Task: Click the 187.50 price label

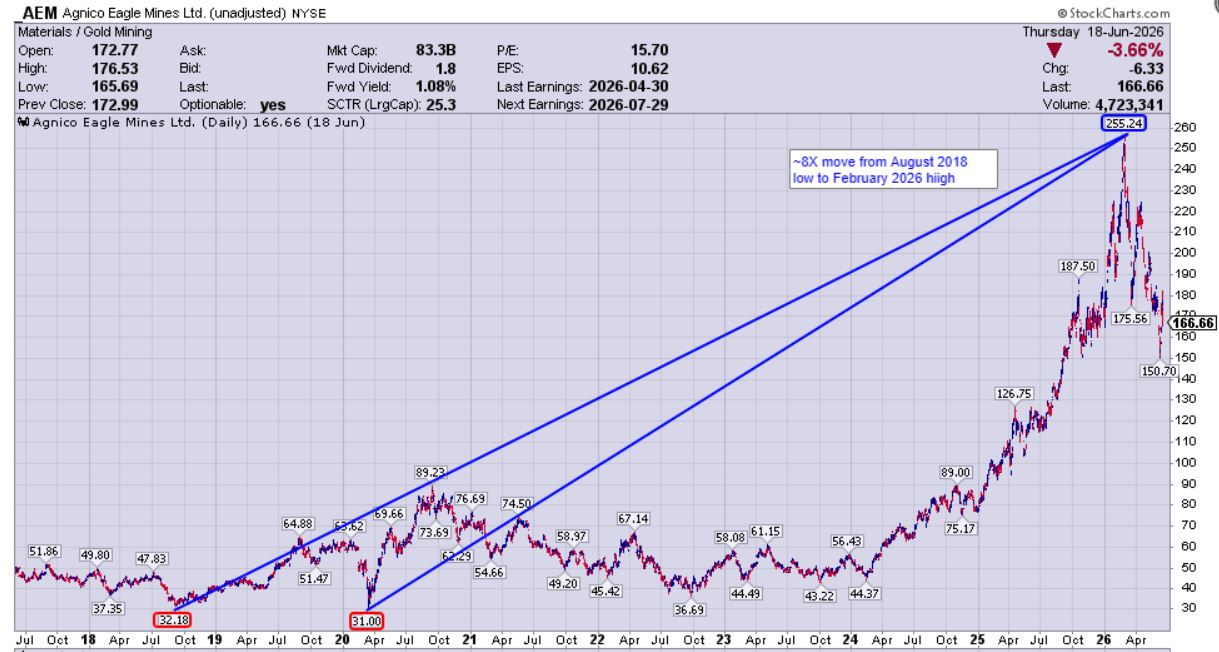Action: click(1079, 267)
